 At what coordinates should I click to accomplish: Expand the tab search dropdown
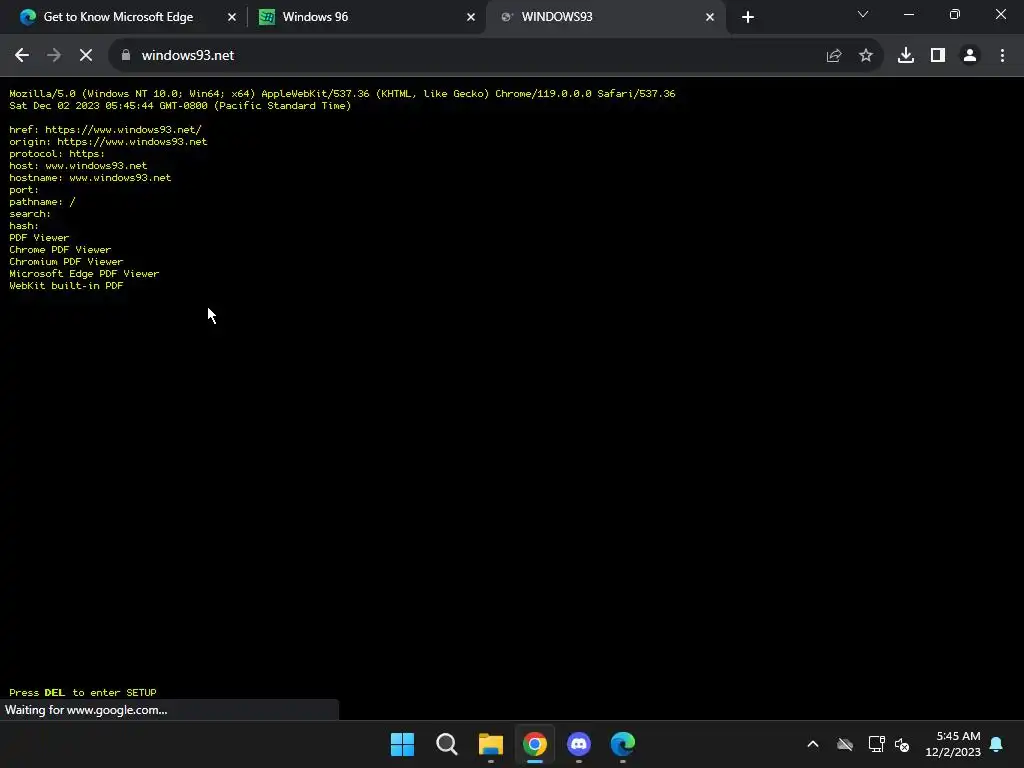863,14
